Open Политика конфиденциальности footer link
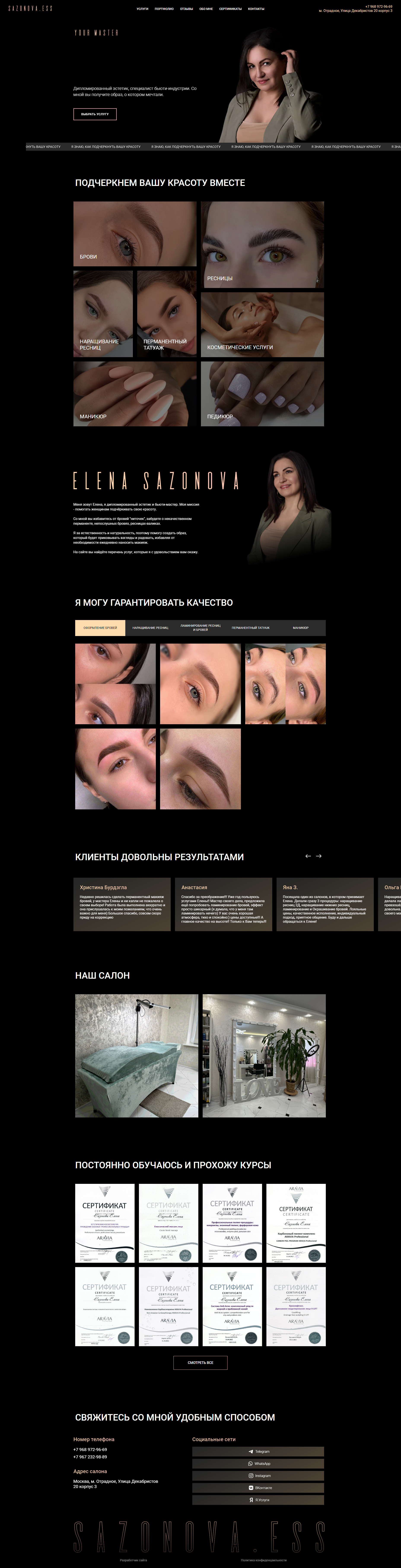The image size is (401, 1568). (x=263, y=1560)
